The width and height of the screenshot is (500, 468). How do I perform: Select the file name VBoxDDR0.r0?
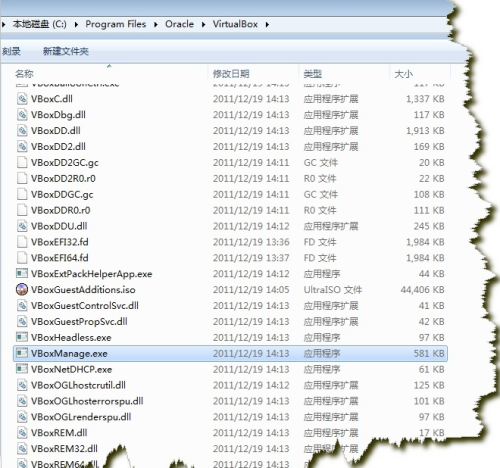point(61,210)
